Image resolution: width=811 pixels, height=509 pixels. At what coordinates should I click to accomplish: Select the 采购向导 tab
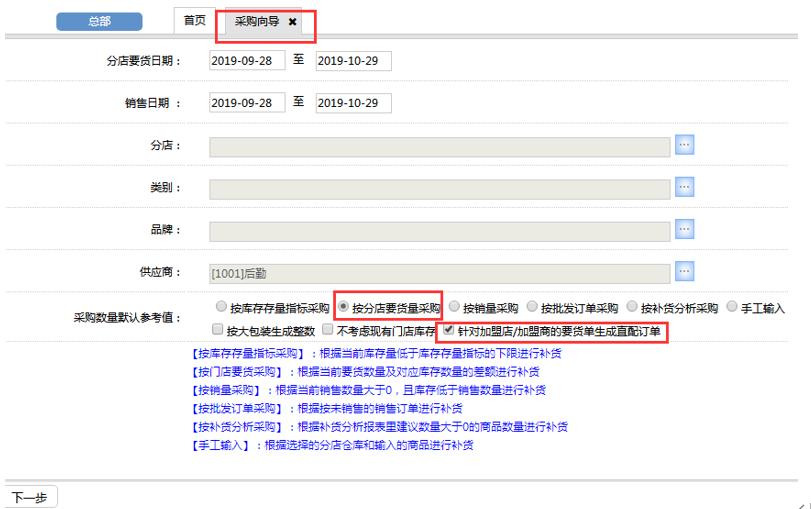[257, 22]
